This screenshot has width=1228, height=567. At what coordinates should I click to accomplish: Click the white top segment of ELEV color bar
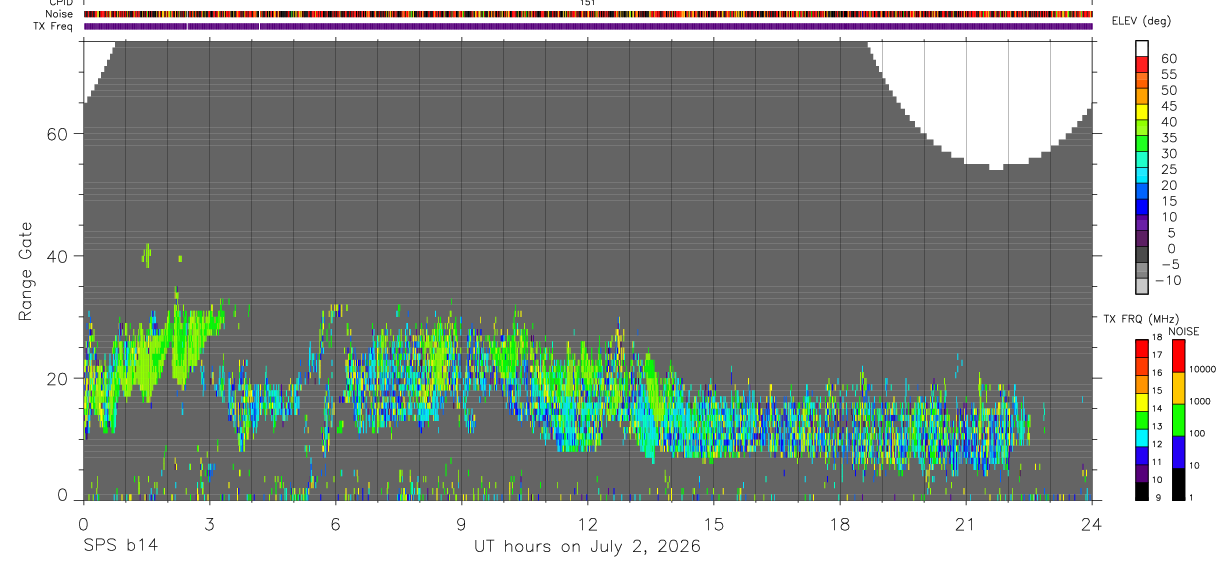tap(1143, 49)
